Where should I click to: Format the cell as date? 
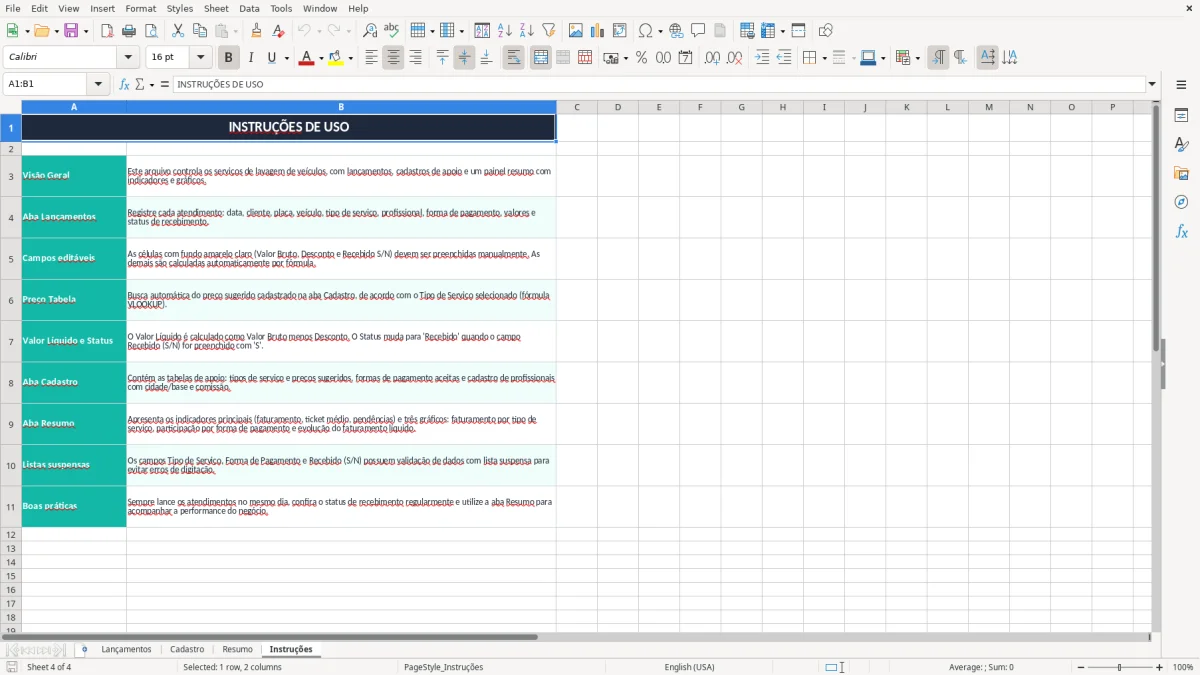685,58
